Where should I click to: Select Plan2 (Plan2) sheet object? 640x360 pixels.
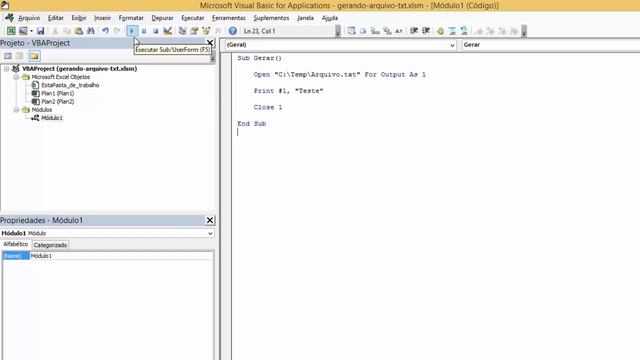coord(58,102)
